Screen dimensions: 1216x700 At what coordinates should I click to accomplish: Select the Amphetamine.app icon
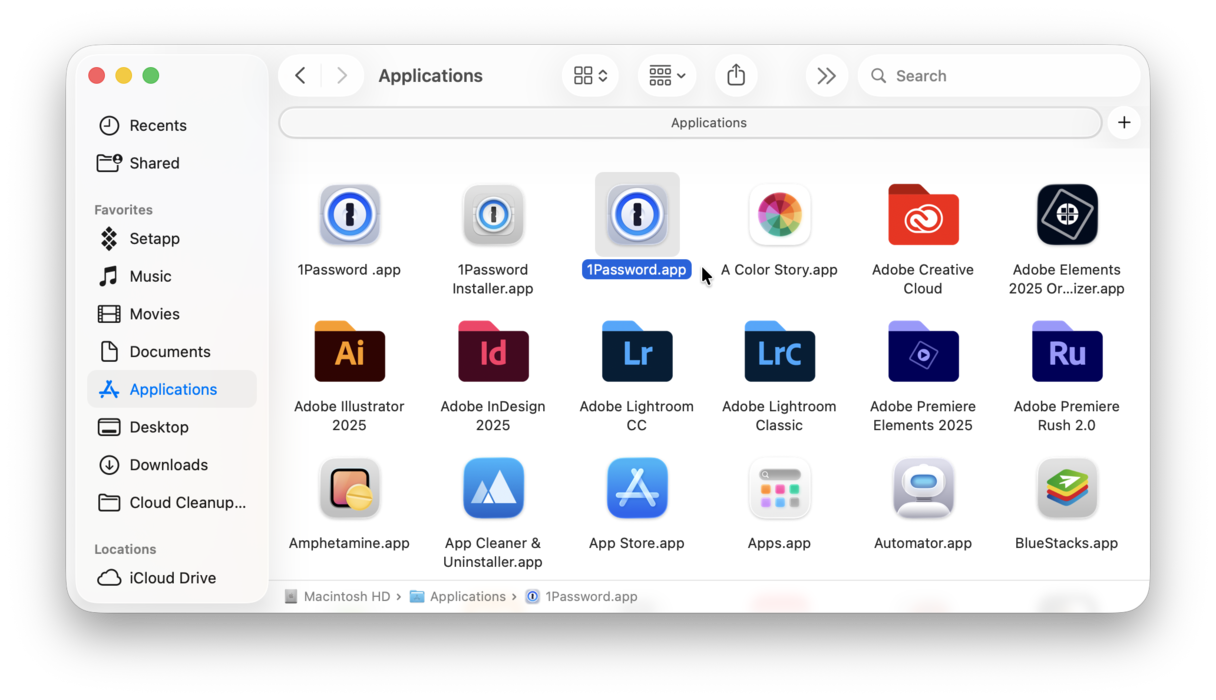coord(349,488)
